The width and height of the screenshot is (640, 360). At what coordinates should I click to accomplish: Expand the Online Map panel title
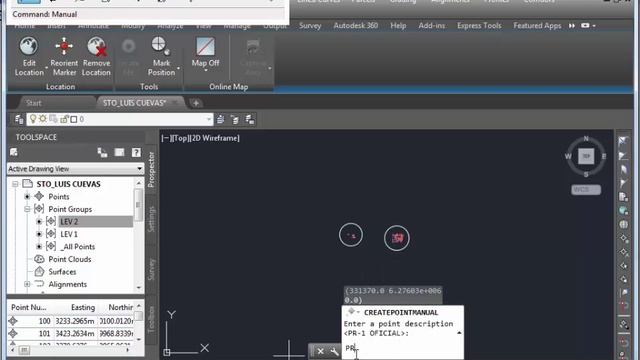point(229,87)
